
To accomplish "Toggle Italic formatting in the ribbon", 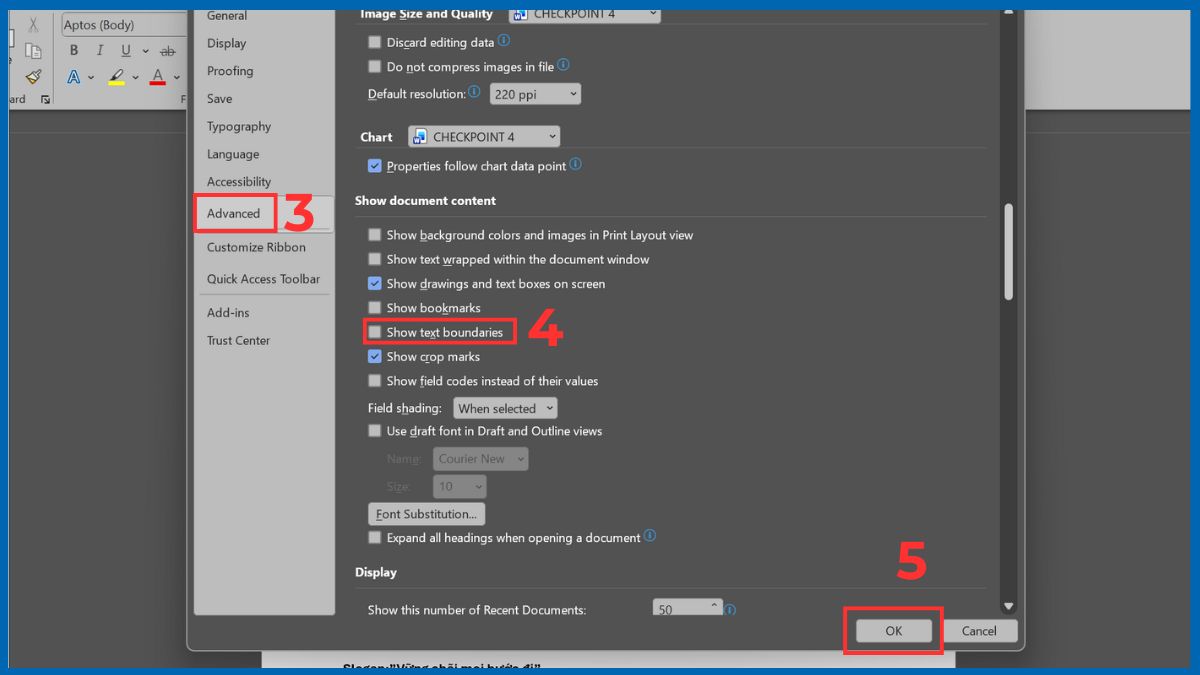I will coord(100,51).
